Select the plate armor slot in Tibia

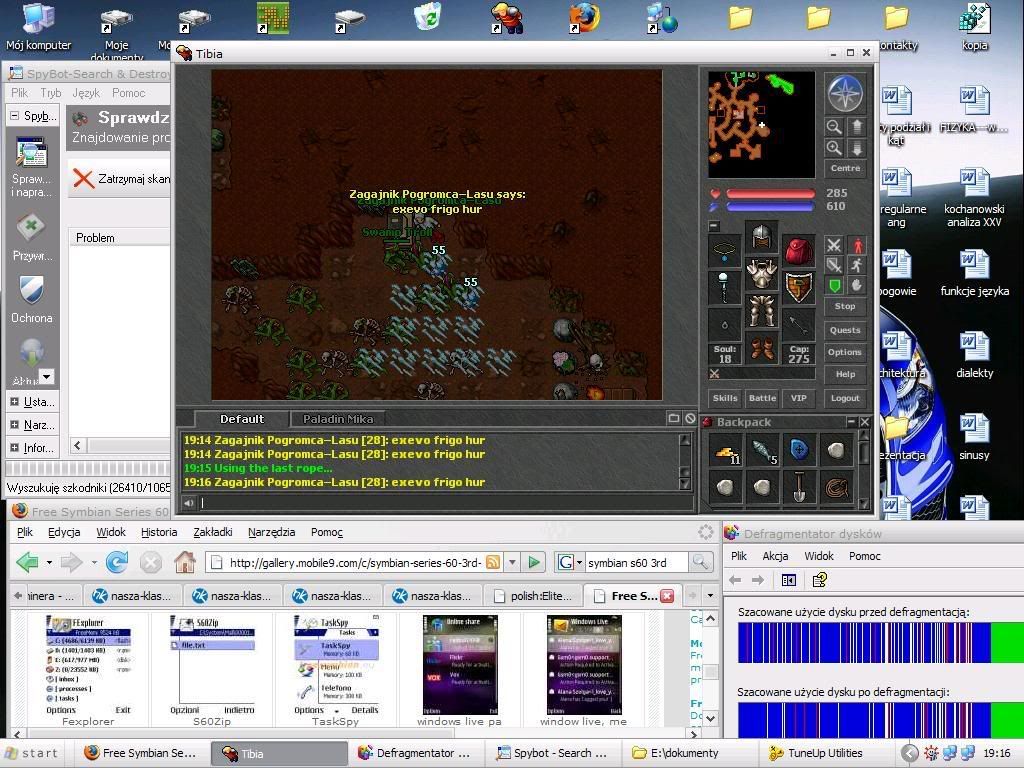tap(761, 273)
